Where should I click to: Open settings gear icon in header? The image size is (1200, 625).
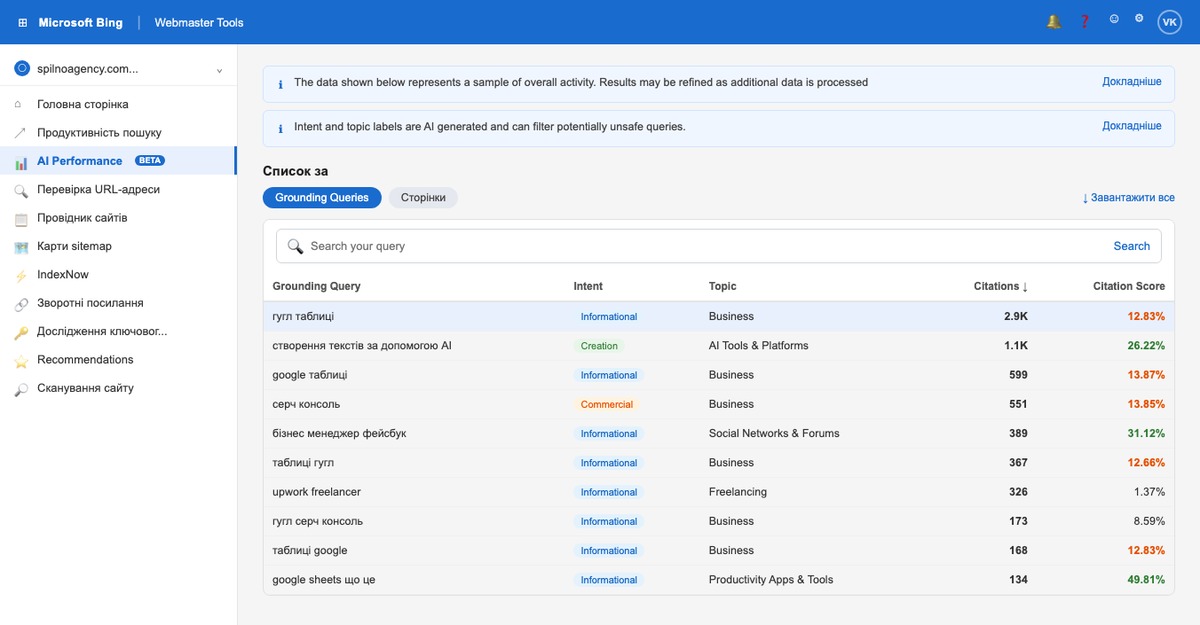click(1139, 19)
